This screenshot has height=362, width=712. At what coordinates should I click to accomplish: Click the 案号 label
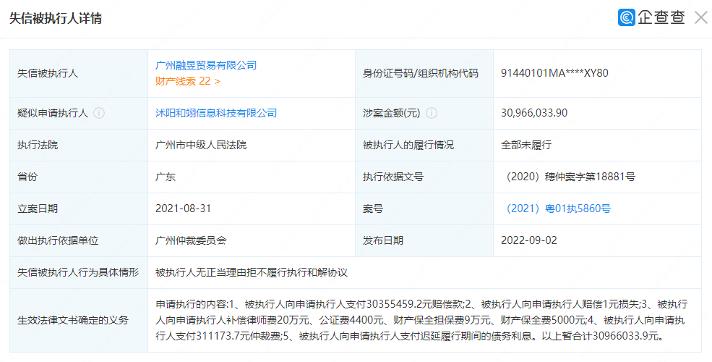coord(372,208)
